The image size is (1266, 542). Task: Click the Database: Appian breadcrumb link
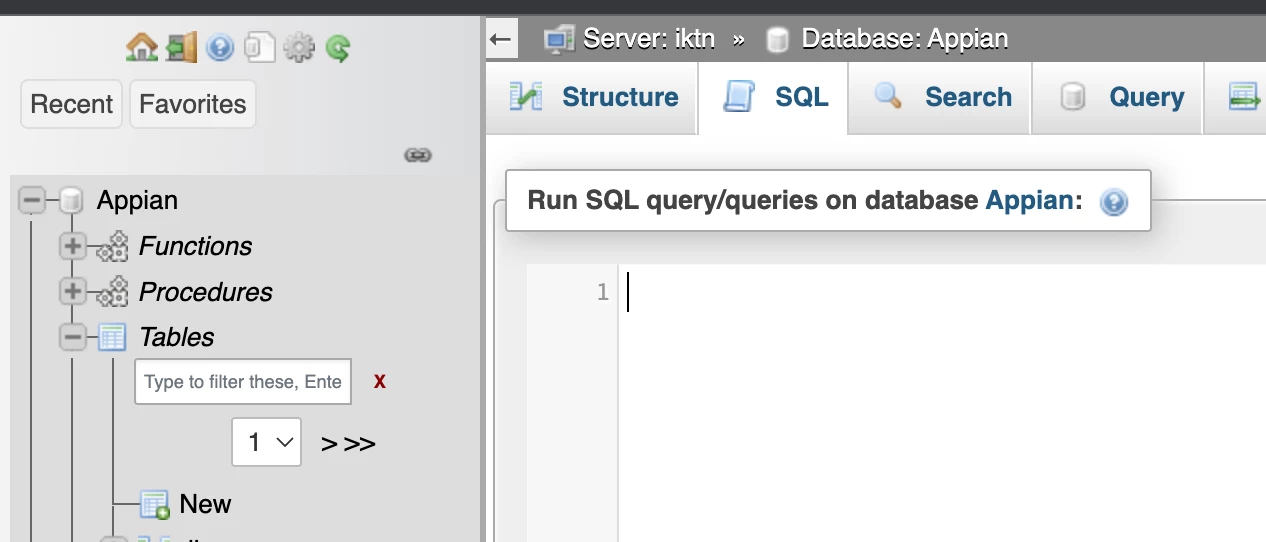(904, 39)
